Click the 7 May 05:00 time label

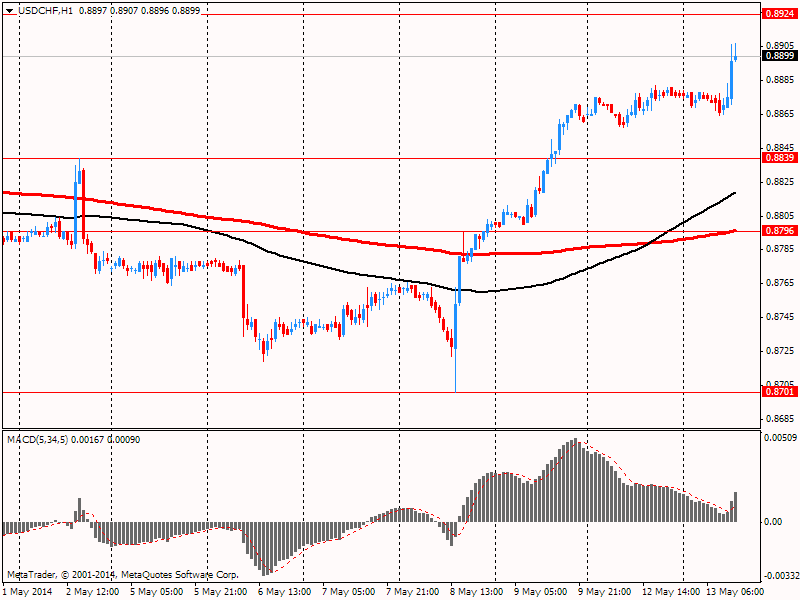[x=349, y=592]
